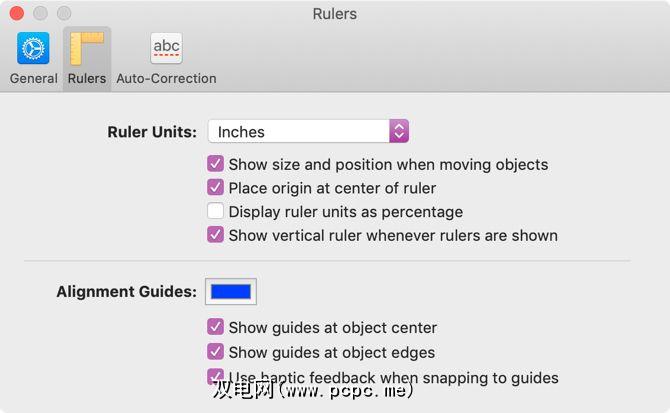
Task: Disable Show guides at object edges
Action: tap(215, 352)
